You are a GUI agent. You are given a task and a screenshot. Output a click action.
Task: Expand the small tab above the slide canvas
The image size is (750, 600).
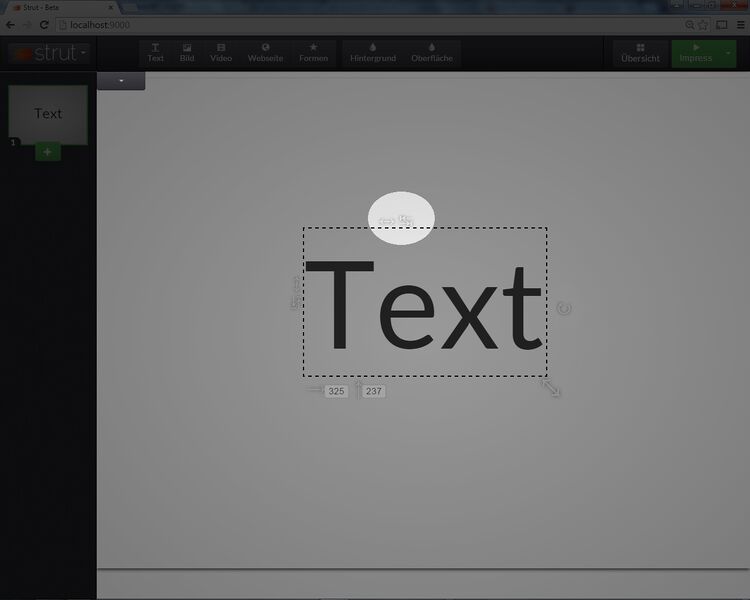[x=121, y=80]
